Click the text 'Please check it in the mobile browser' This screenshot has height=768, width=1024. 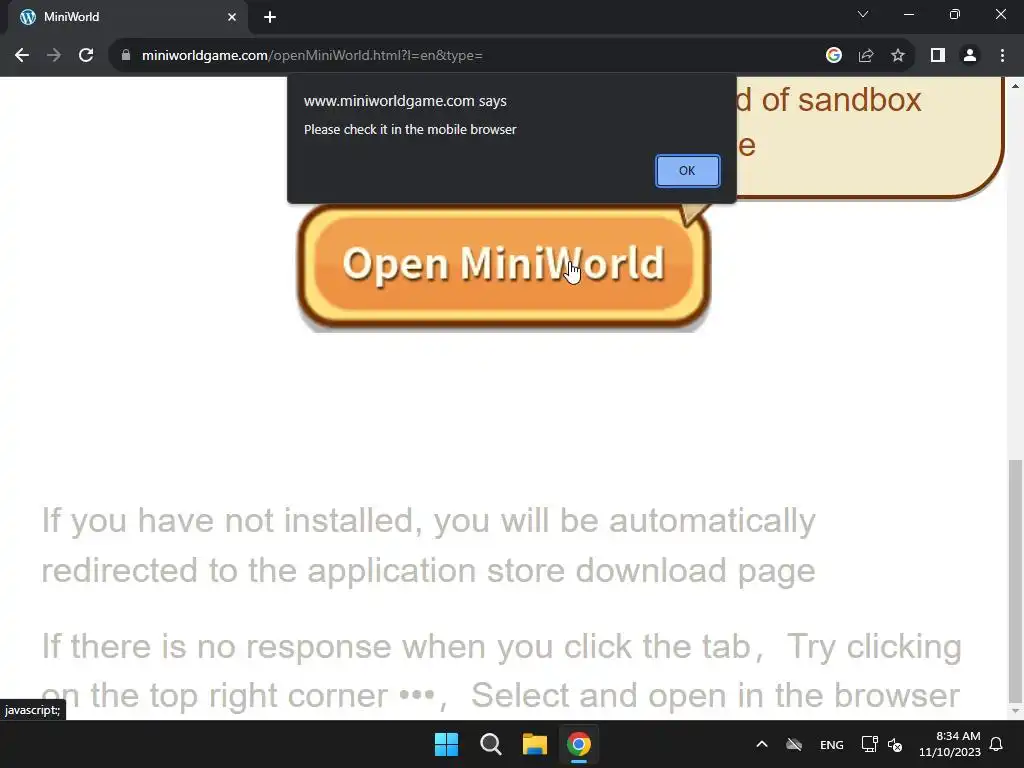click(x=410, y=129)
